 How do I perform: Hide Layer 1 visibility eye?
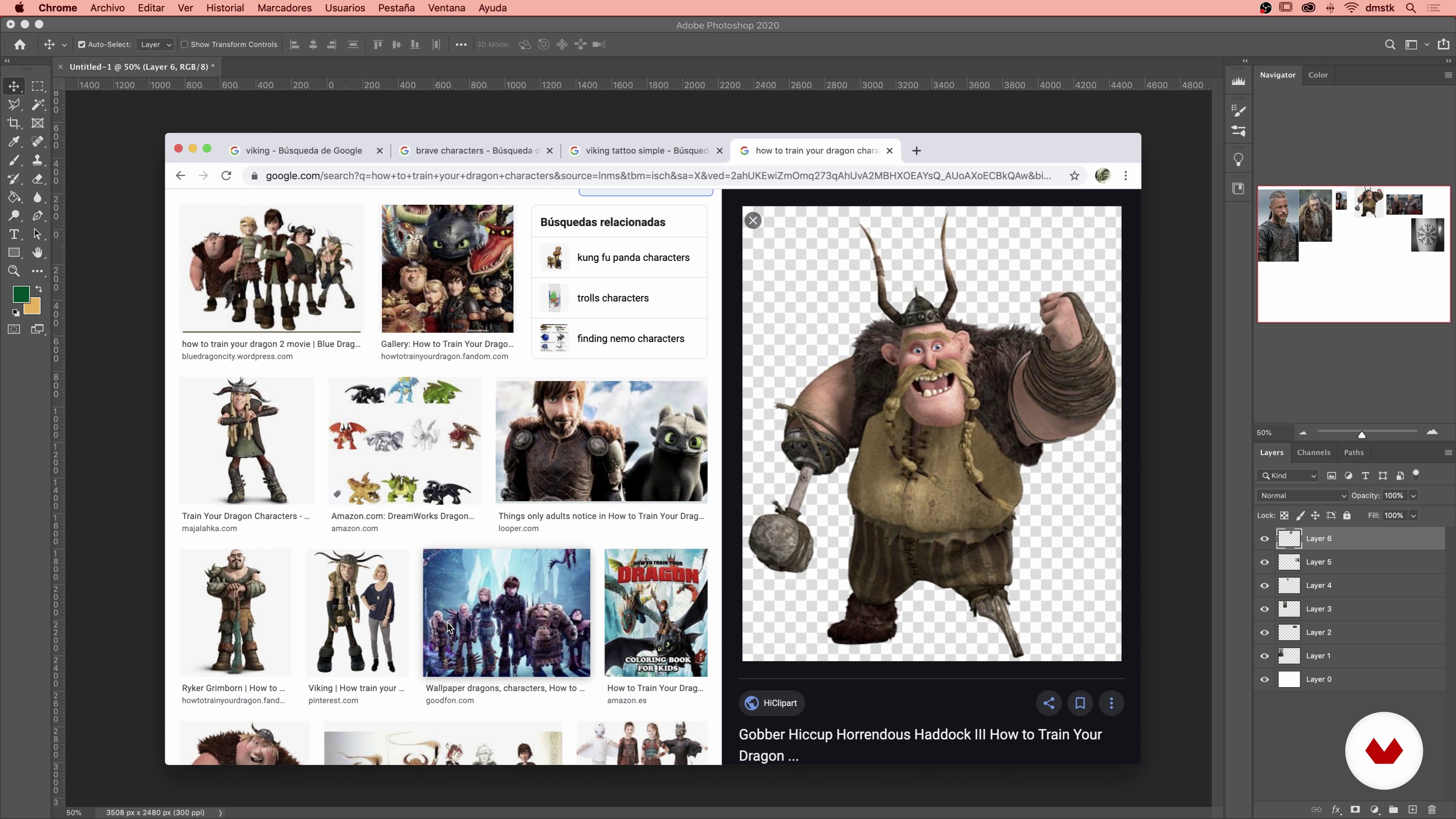click(1265, 656)
